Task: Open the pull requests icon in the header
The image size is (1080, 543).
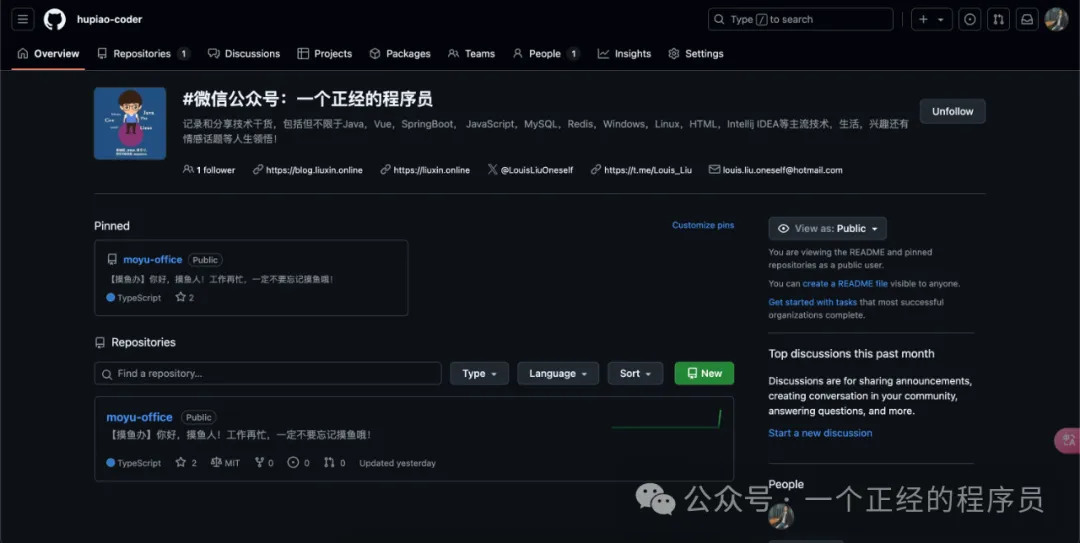Action: [998, 19]
